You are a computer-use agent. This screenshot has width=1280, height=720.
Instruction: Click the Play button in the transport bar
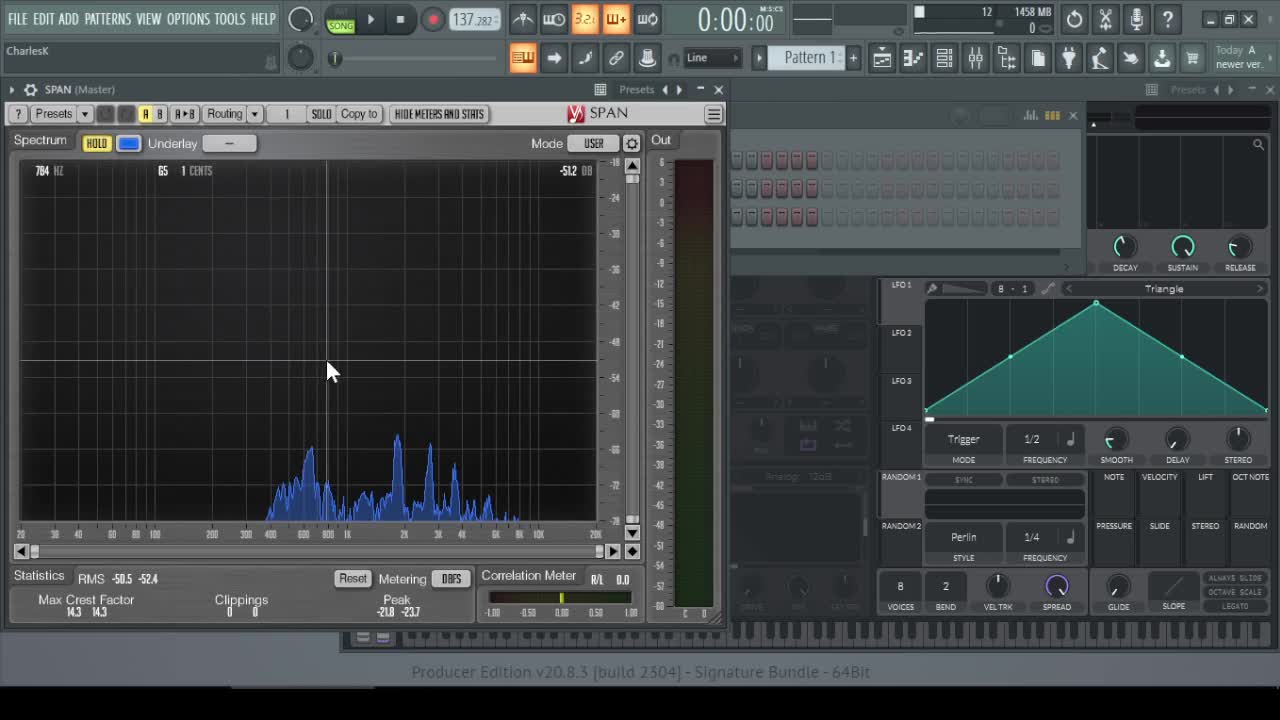370,19
